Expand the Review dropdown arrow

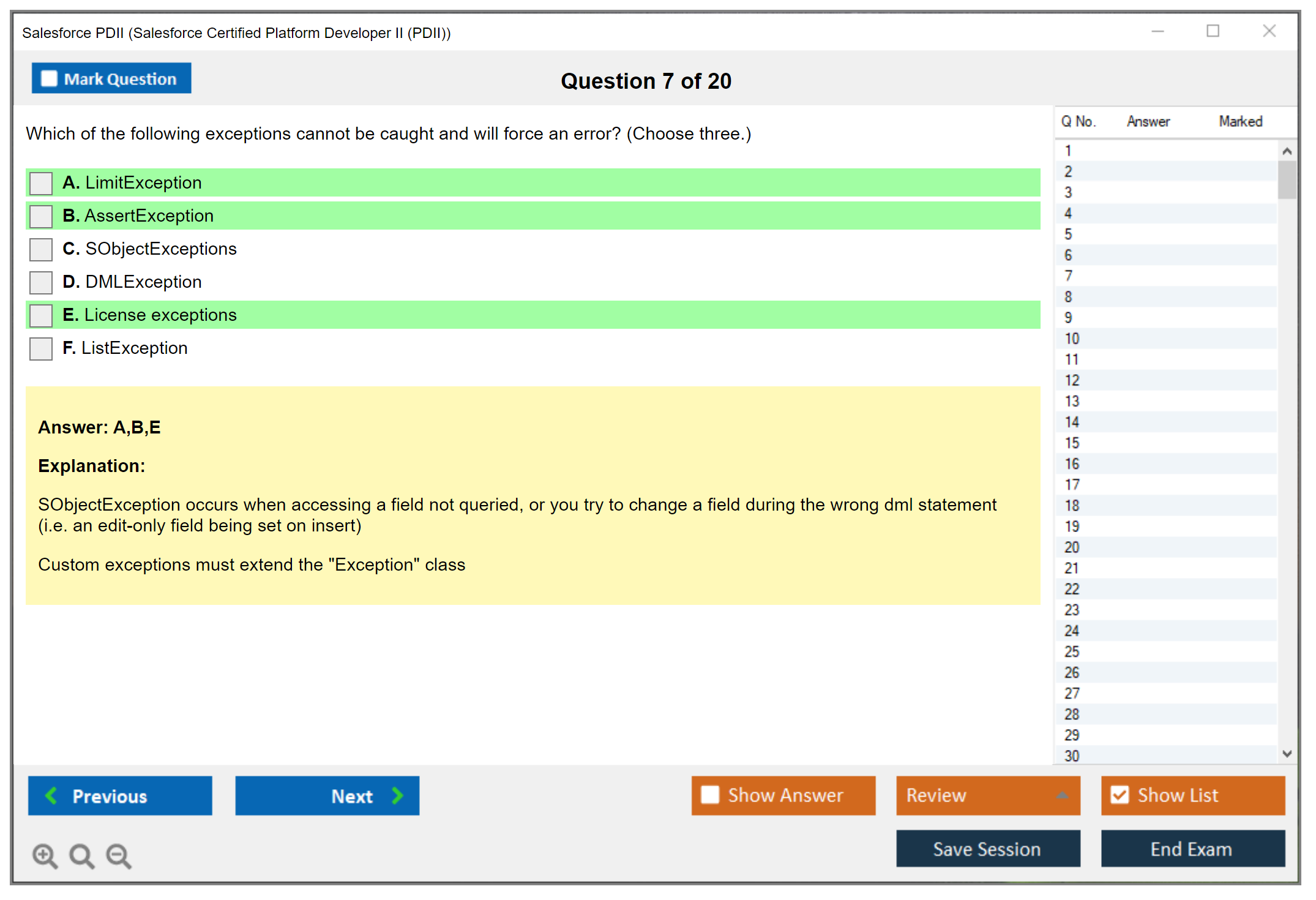pos(1063,795)
